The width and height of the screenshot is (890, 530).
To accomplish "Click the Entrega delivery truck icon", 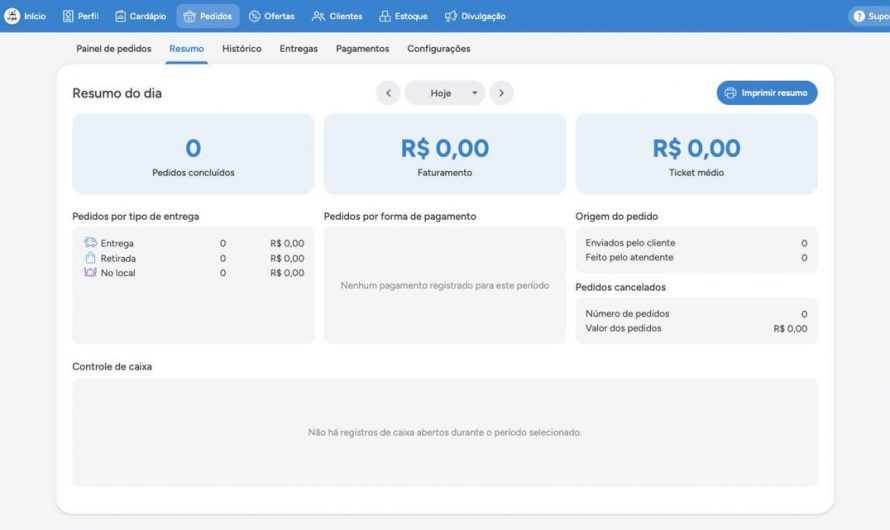I will coord(90,242).
